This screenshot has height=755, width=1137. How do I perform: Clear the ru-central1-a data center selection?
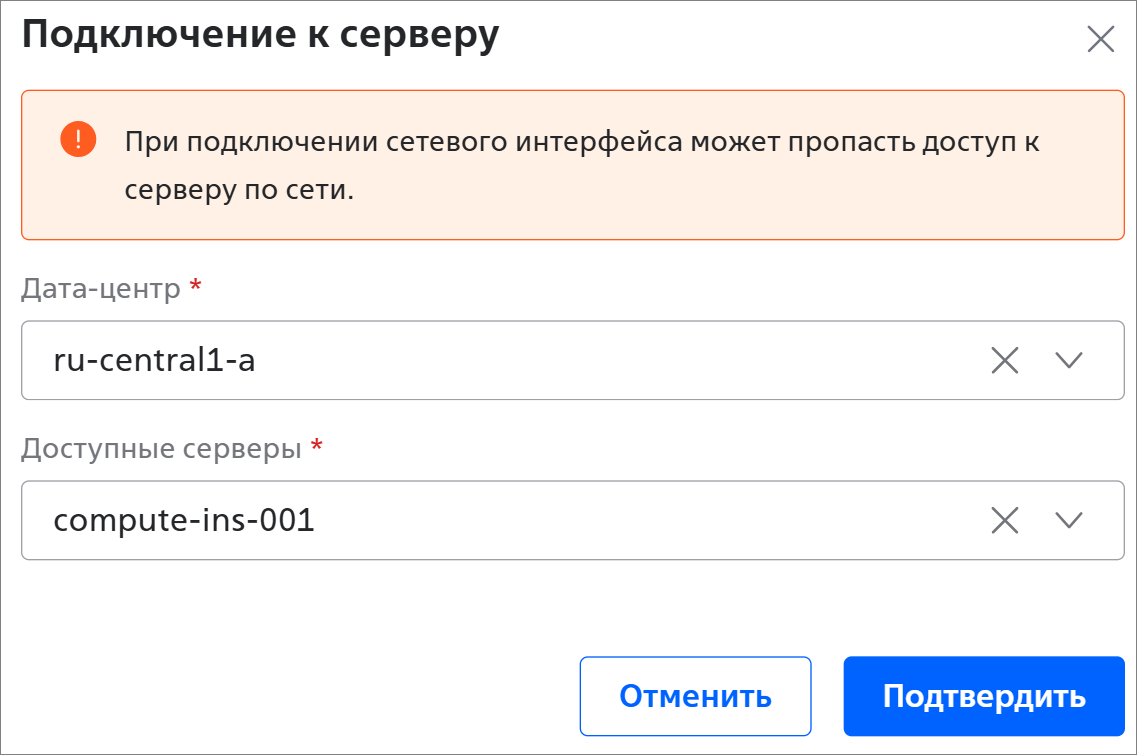(x=1004, y=360)
